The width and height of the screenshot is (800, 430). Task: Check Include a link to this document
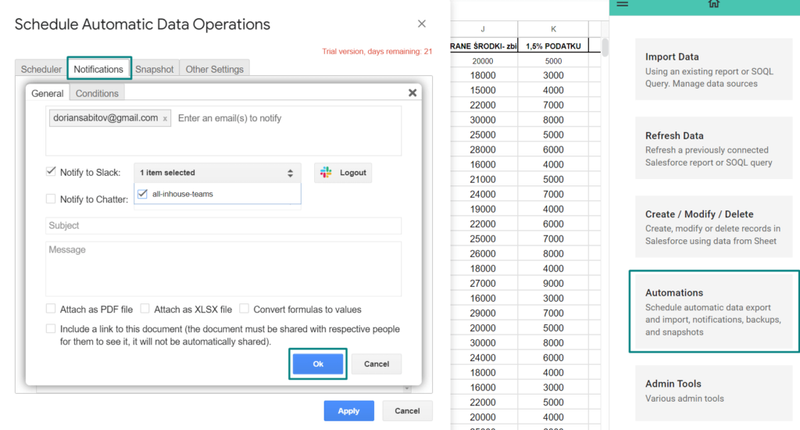(51, 328)
